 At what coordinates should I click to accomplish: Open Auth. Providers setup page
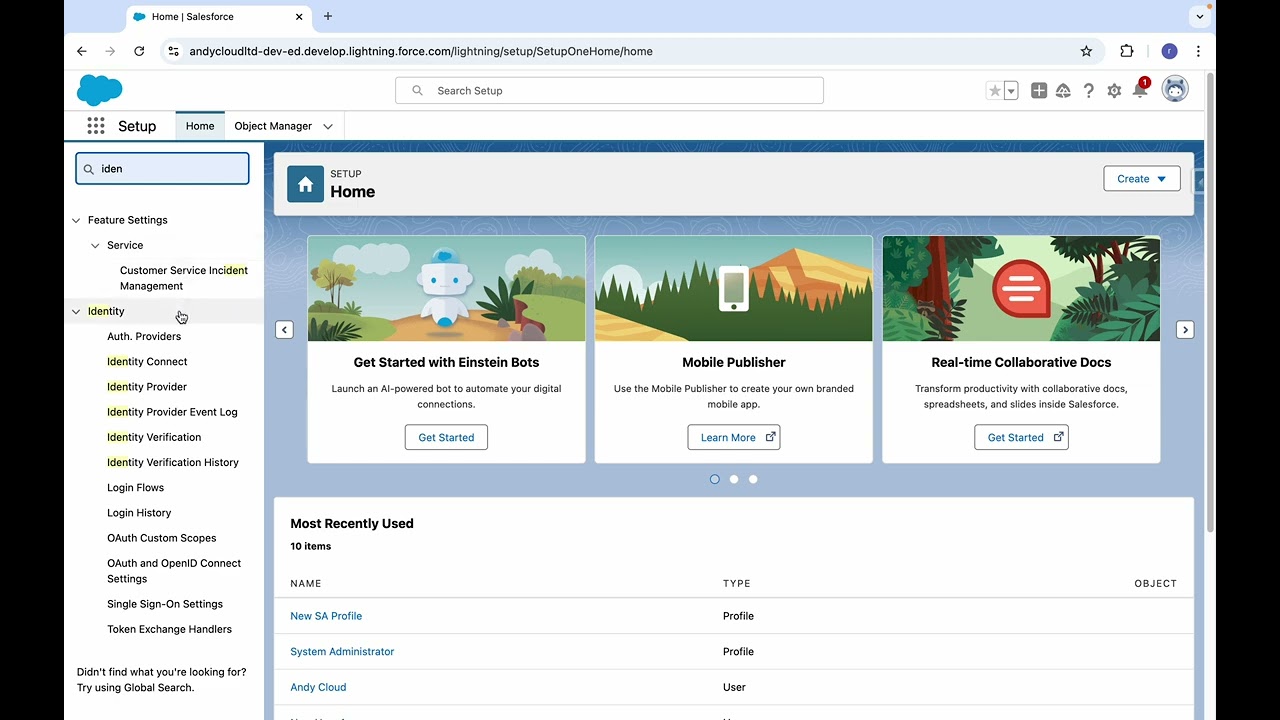(144, 336)
